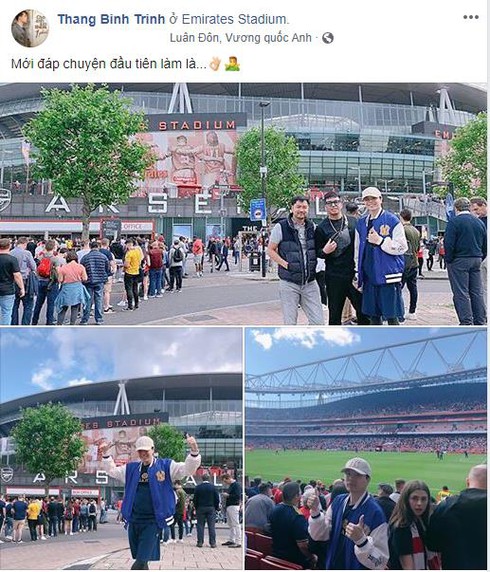Image resolution: width=490 pixels, height=572 pixels.
Task: Open the Emirates Stadium check-in link
Action: pos(234,19)
